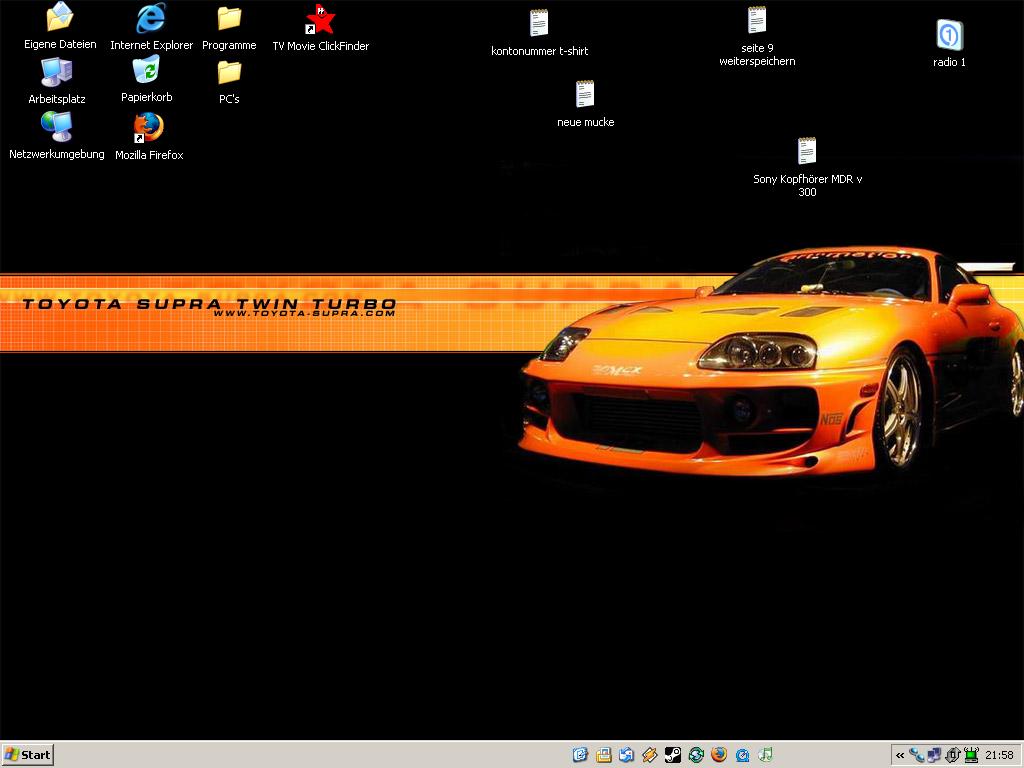Launch Winamp from the quick launch bar
Image resolution: width=1024 pixels, height=768 pixels.
[x=650, y=755]
